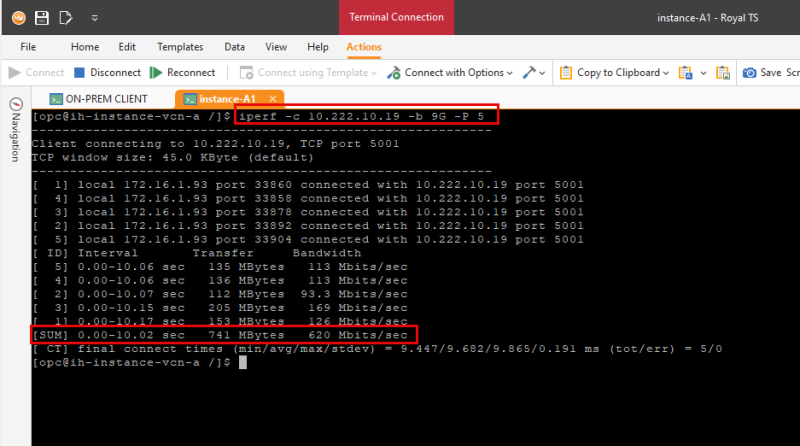
Task: Click the Reconnect button
Action: tap(183, 73)
